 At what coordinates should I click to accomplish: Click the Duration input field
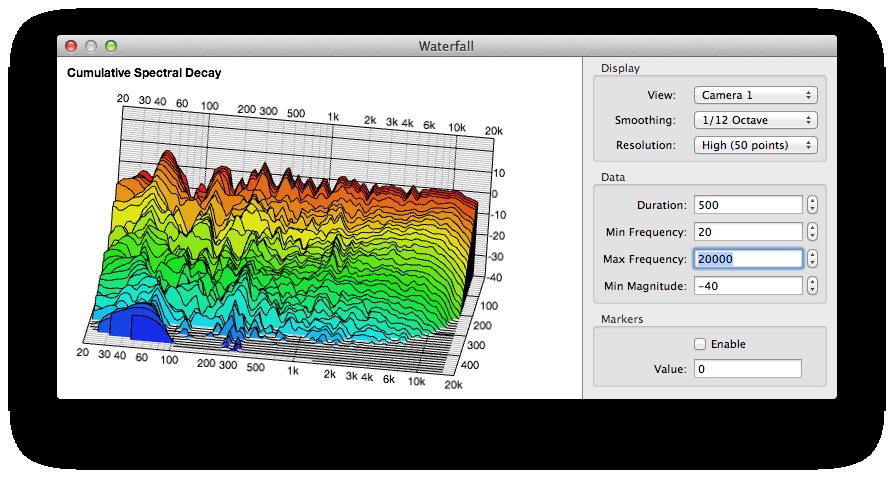tap(748, 205)
